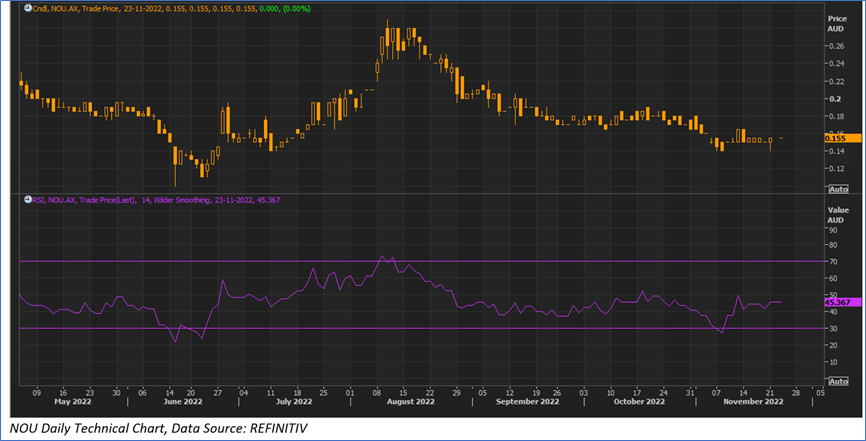Click the '27' date tick in June
866x441 pixels.
[218, 393]
